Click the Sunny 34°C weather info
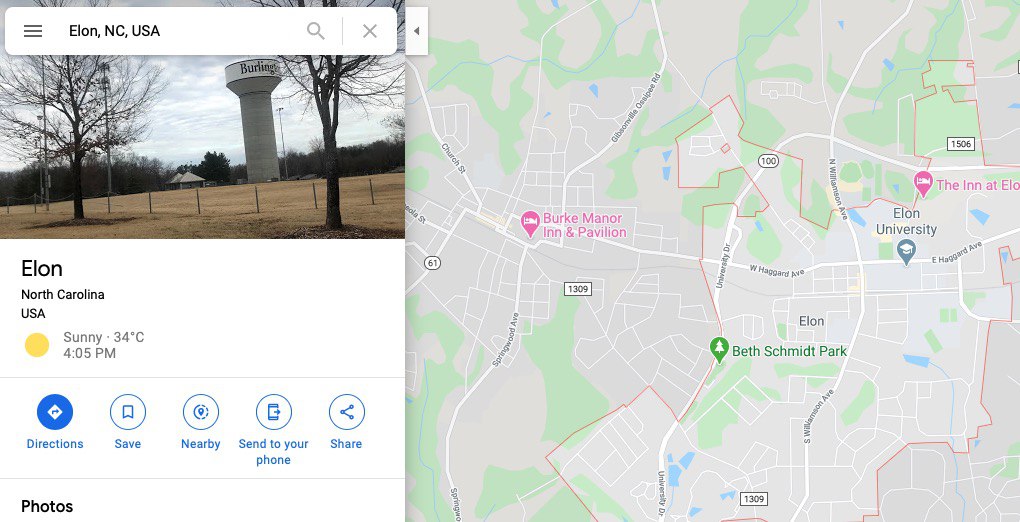This screenshot has width=1020, height=522. [x=103, y=337]
